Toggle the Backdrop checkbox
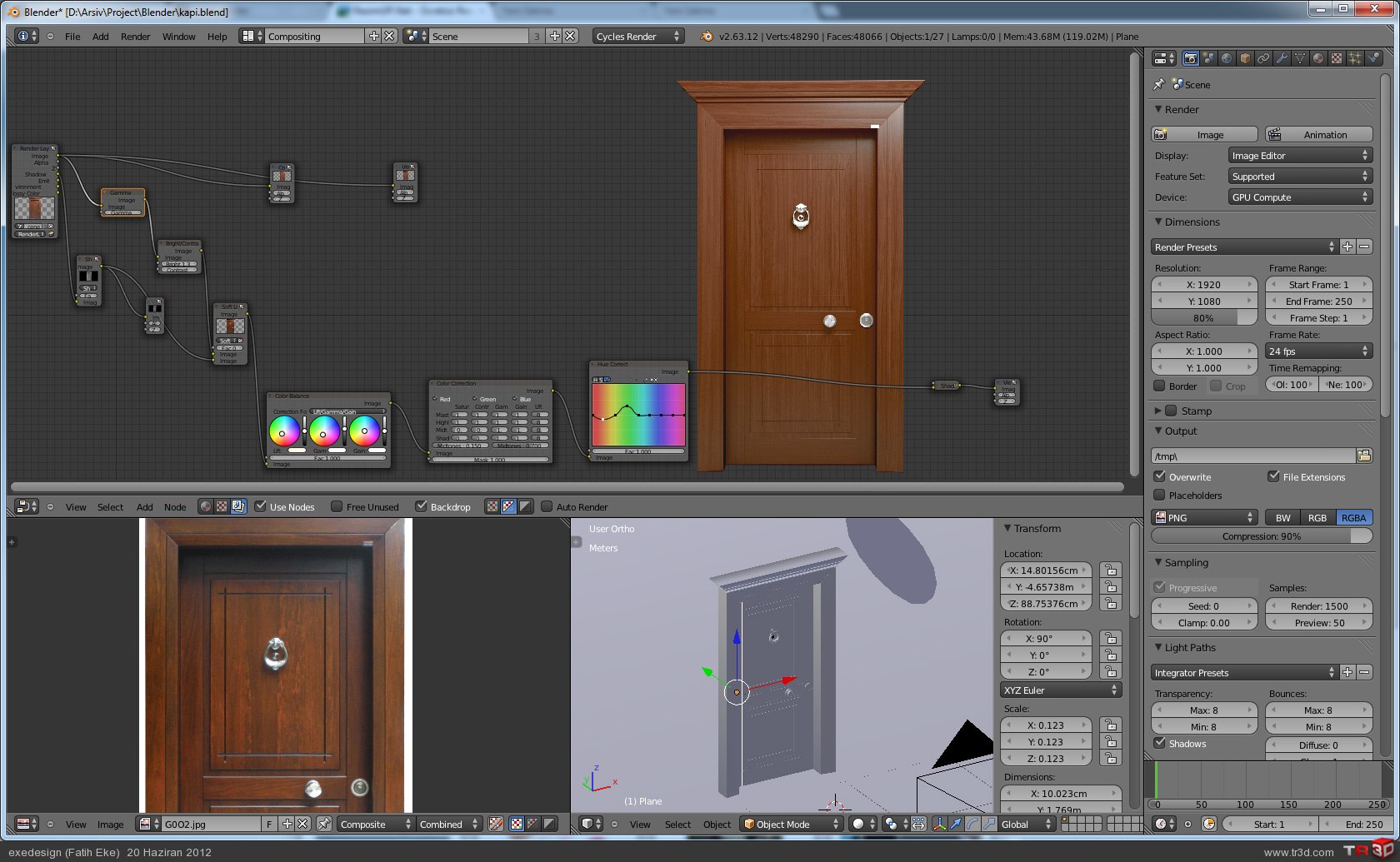 (x=421, y=506)
